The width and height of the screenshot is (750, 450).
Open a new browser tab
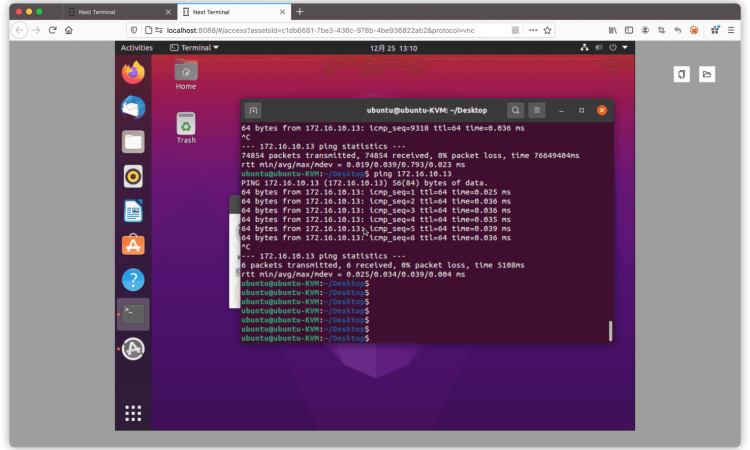pyautogui.click(x=299, y=11)
